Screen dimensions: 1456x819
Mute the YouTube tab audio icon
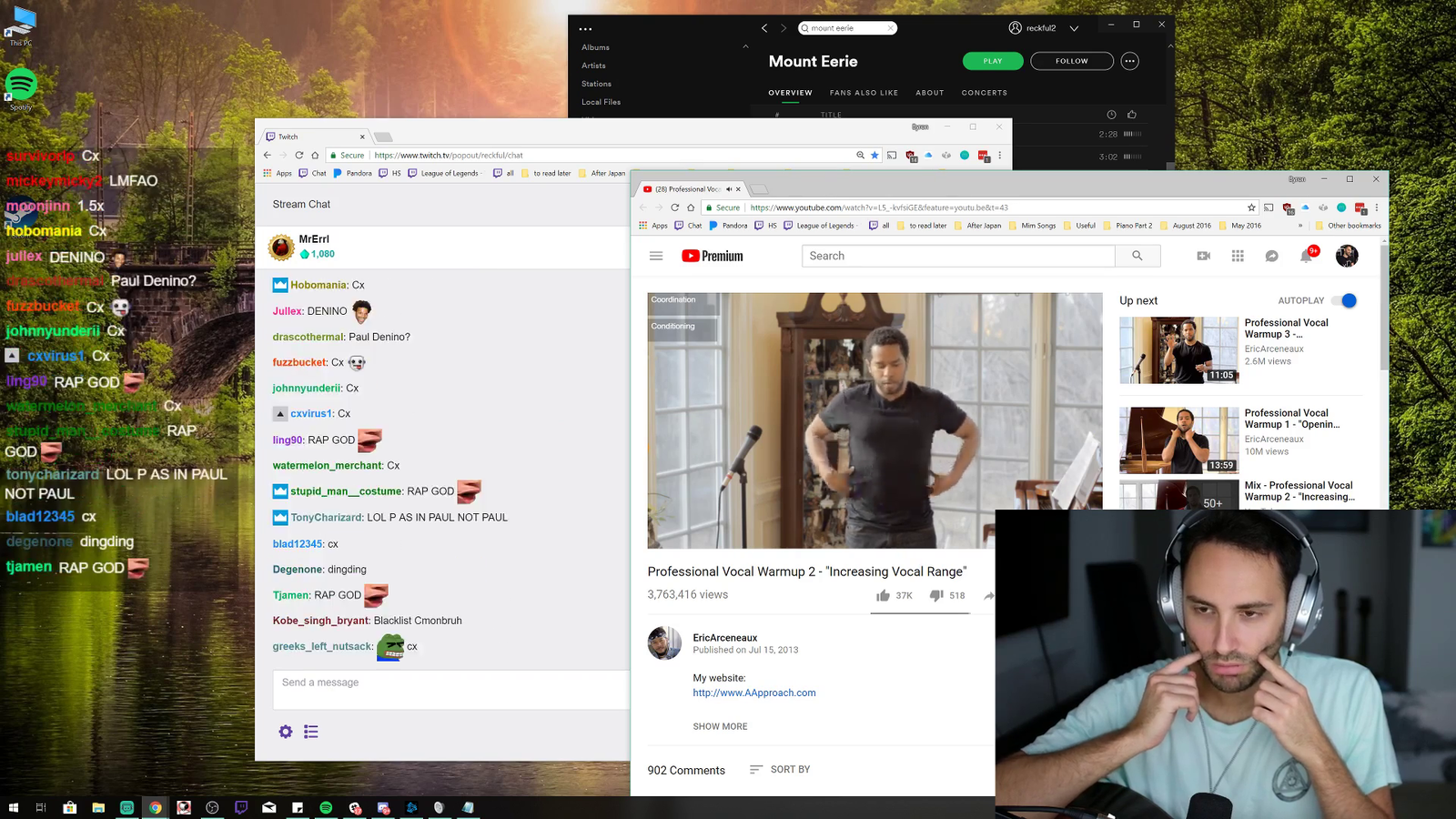(729, 189)
